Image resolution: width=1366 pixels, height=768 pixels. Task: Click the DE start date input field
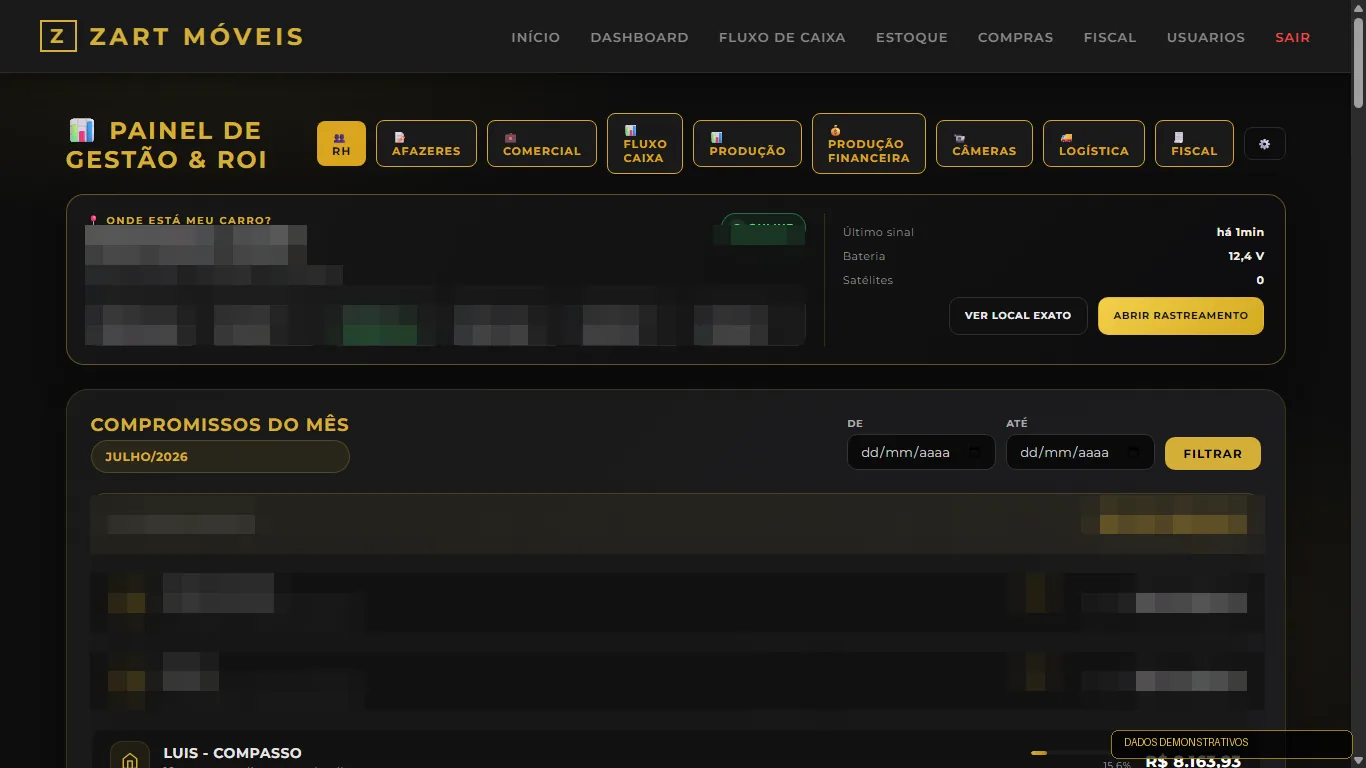(x=921, y=452)
